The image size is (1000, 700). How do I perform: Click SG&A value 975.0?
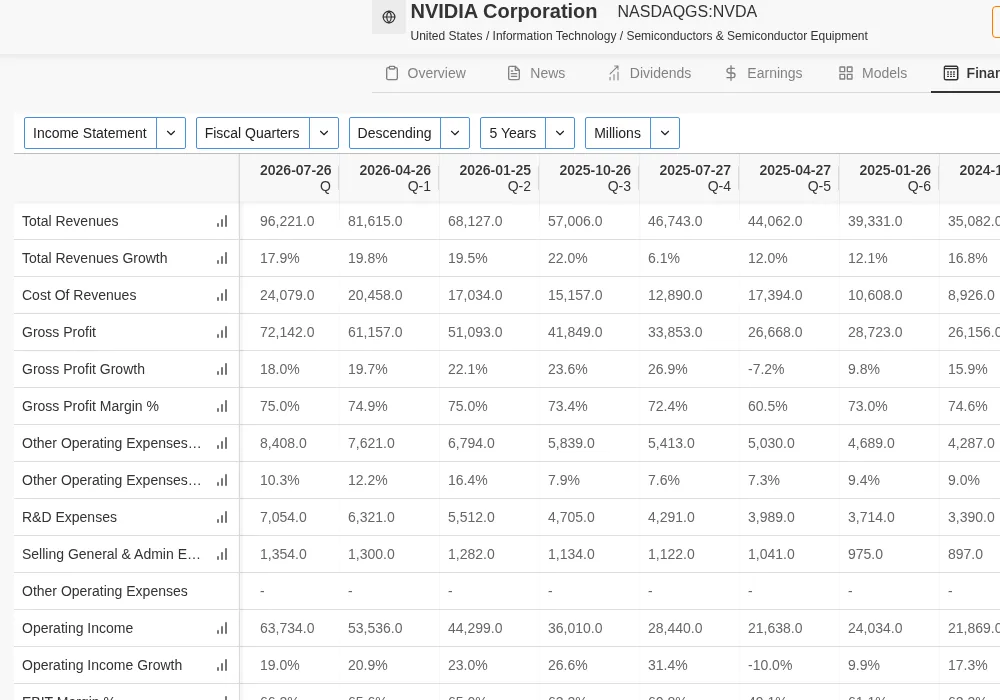pyautogui.click(x=865, y=554)
